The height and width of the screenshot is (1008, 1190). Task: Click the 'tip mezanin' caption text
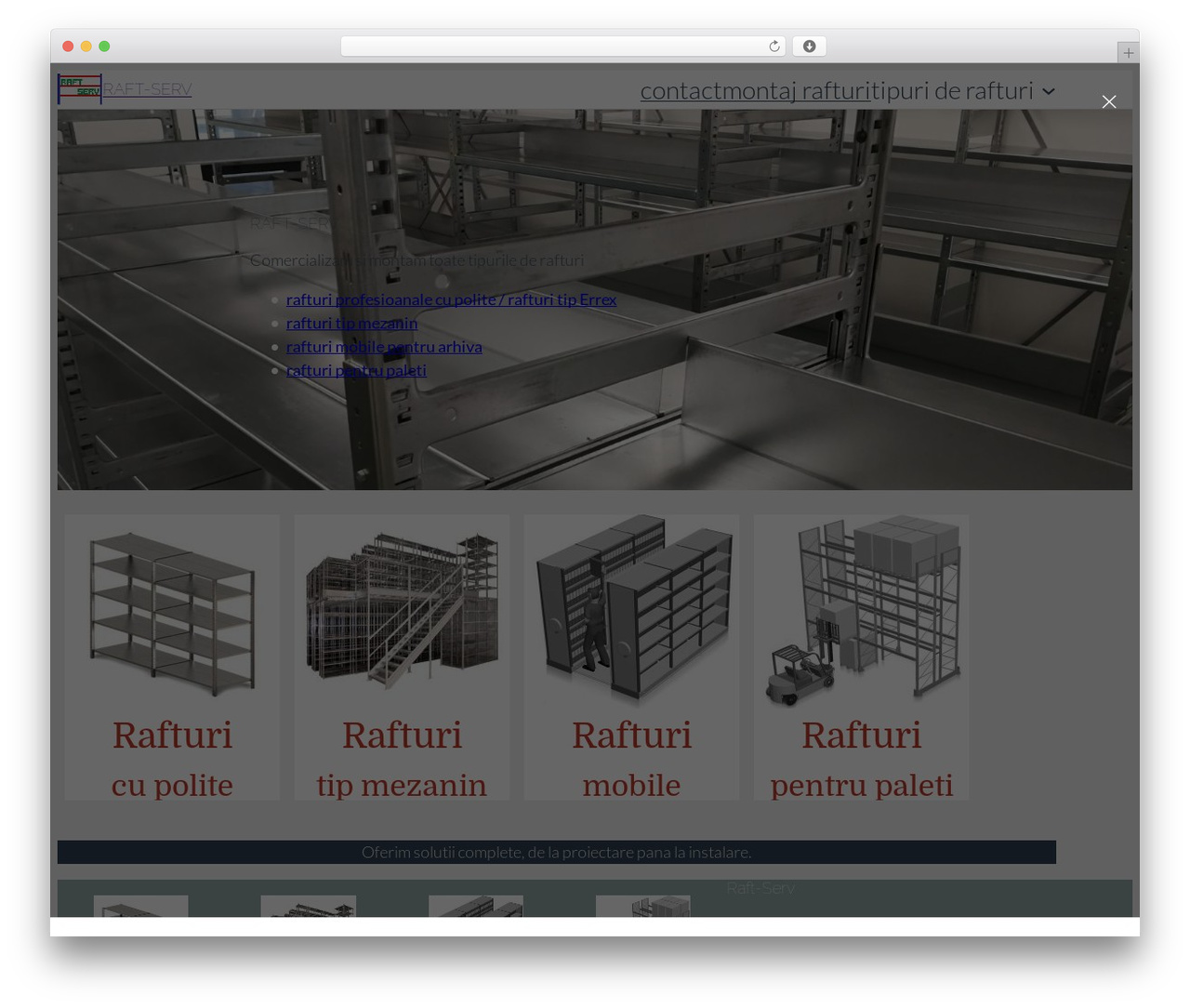point(402,785)
